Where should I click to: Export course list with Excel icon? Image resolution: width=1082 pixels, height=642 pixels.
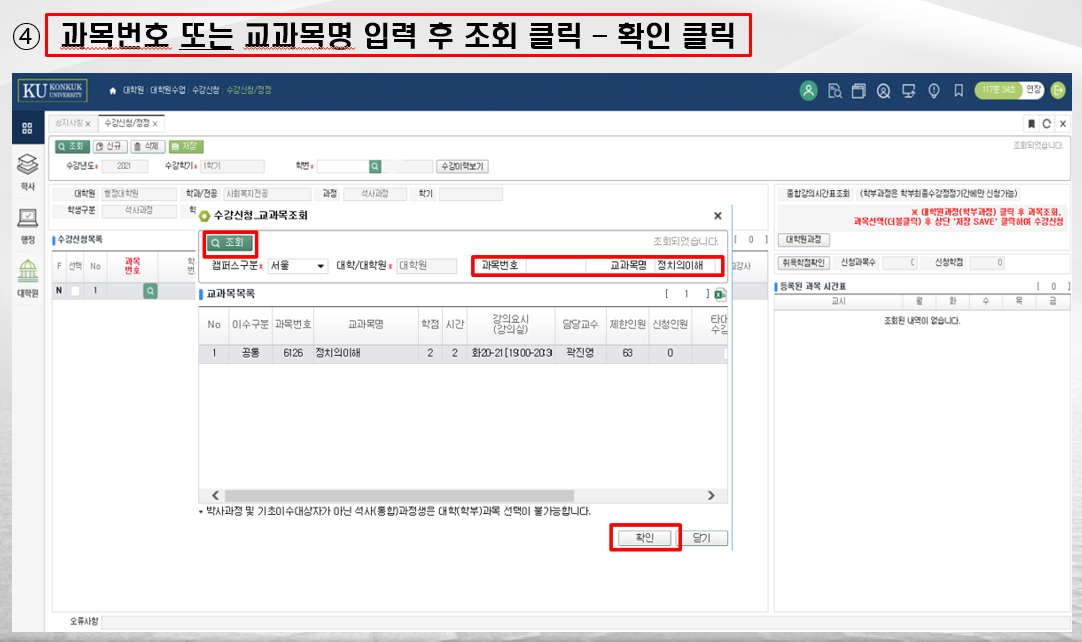(720, 294)
